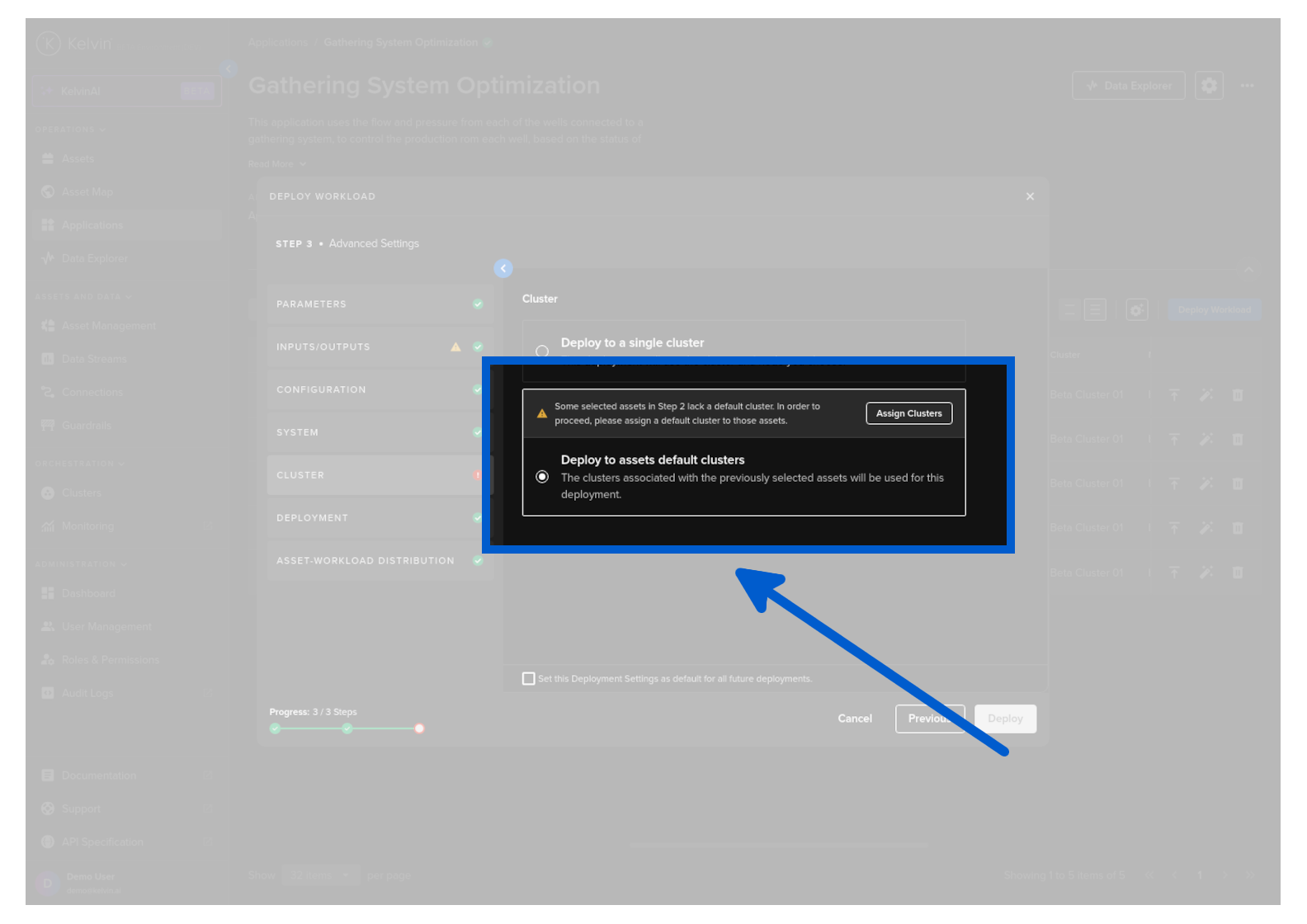Click the Asset Map sidebar icon
Screen dimensions: 1307x924
[x=48, y=192]
